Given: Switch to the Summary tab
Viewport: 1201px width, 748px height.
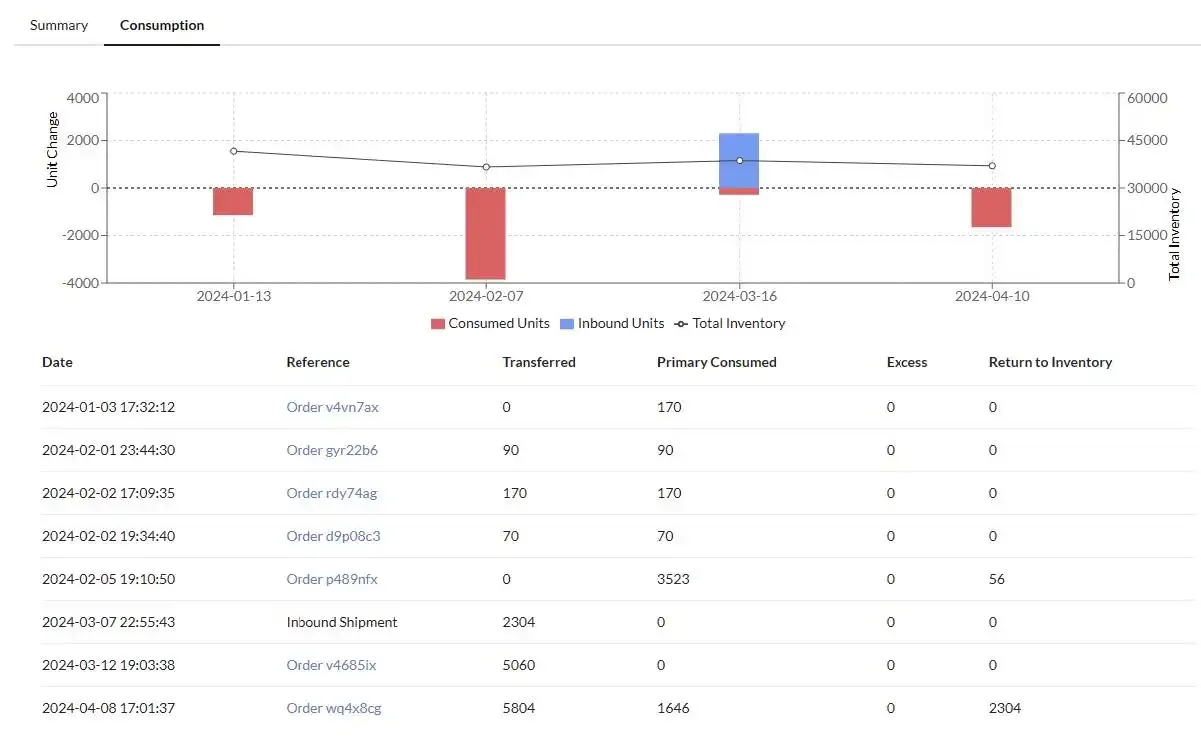Looking at the screenshot, I should 58,25.
